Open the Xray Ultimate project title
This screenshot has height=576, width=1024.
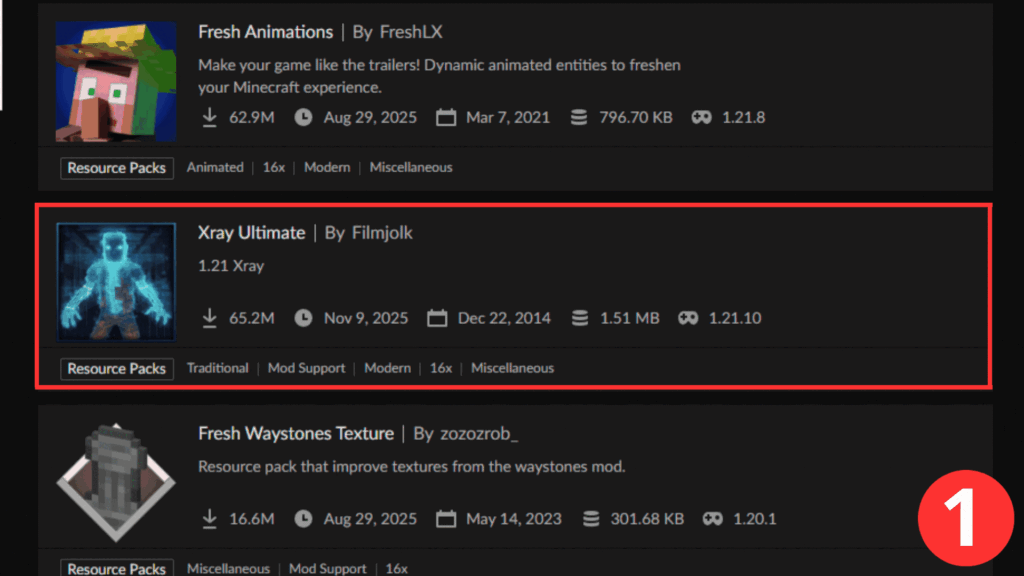click(251, 233)
